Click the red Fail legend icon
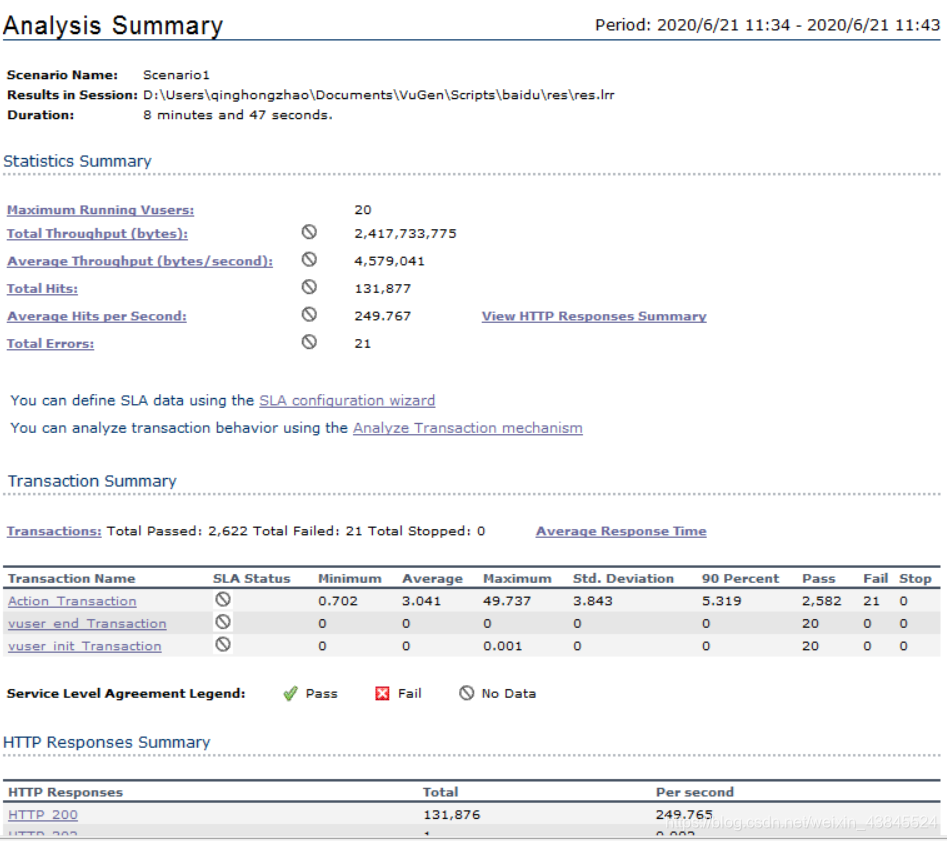The width and height of the screenshot is (947, 841). pos(382,694)
